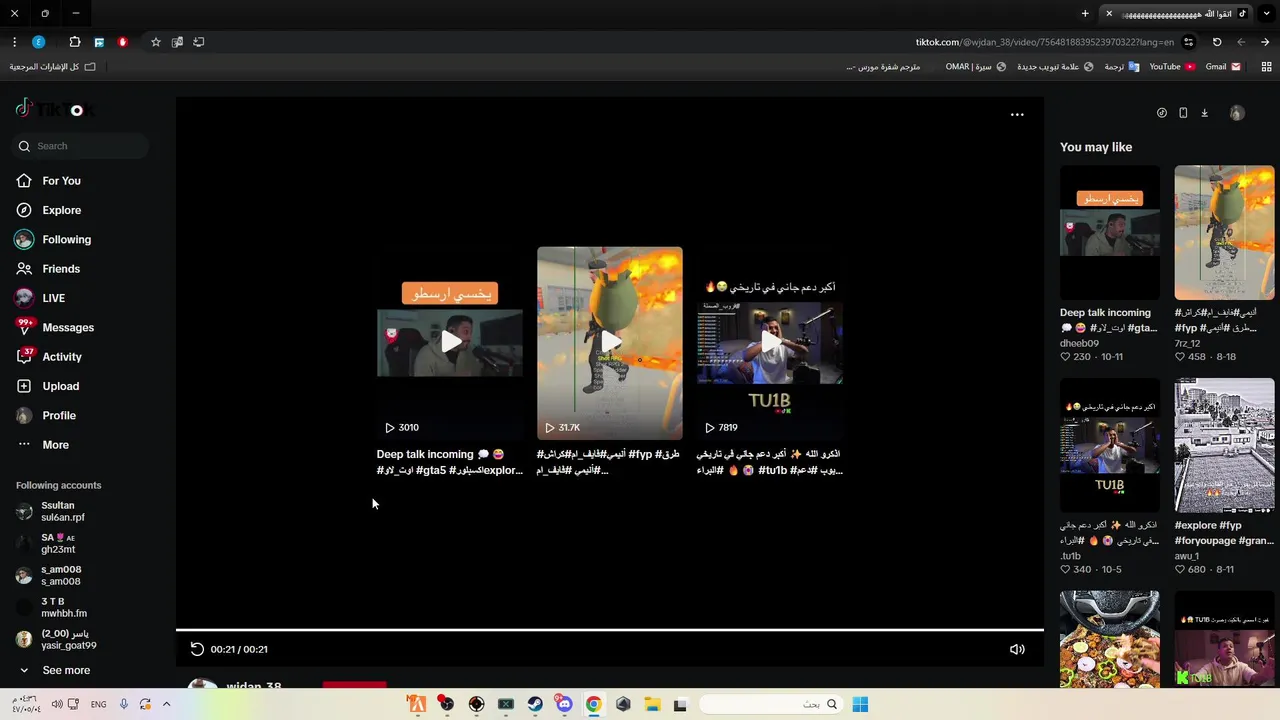This screenshot has width=1280, height=720.
Task: Open the site information tune icon
Action: (x=1189, y=42)
